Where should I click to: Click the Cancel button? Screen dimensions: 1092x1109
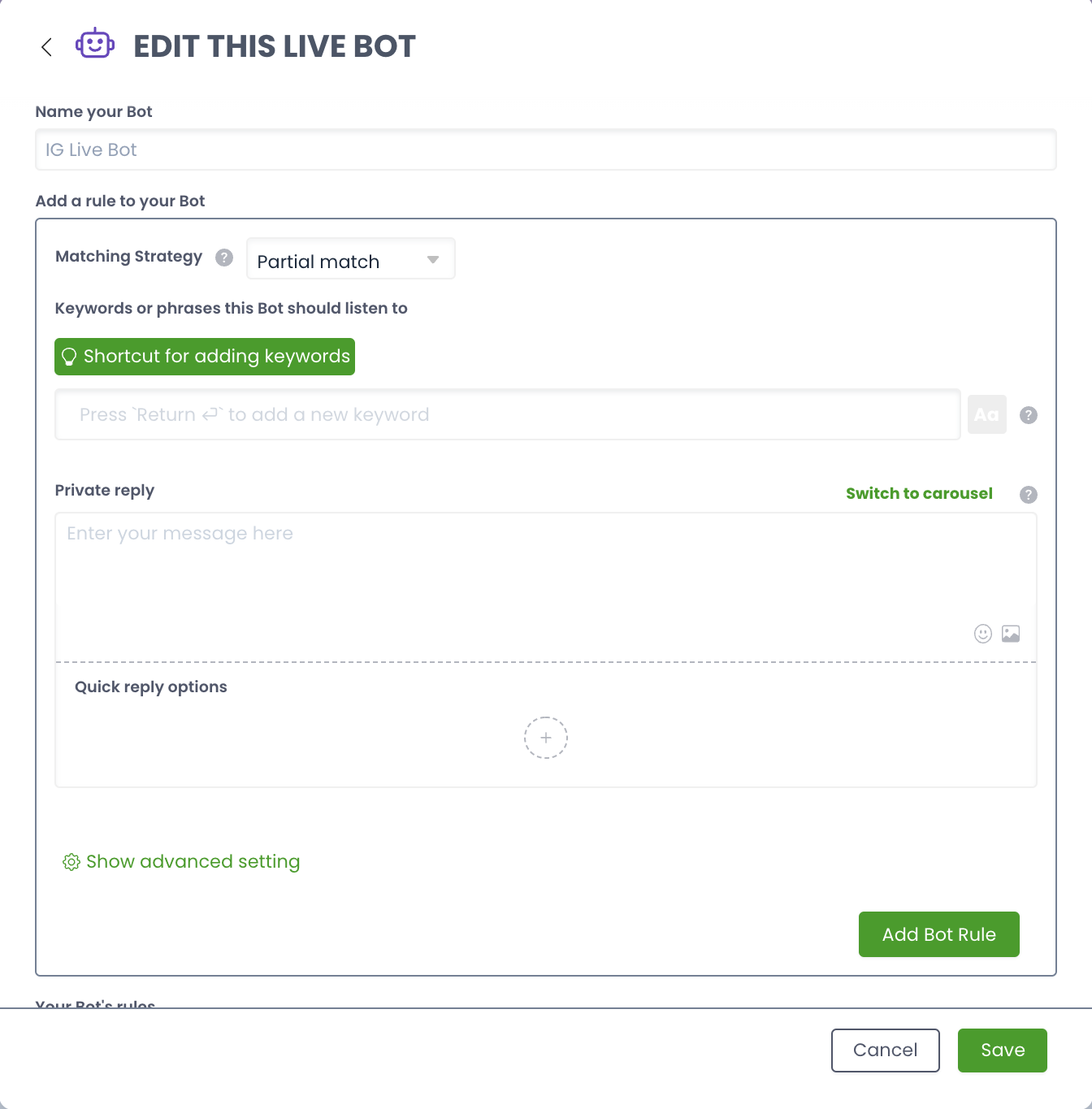(x=886, y=1051)
